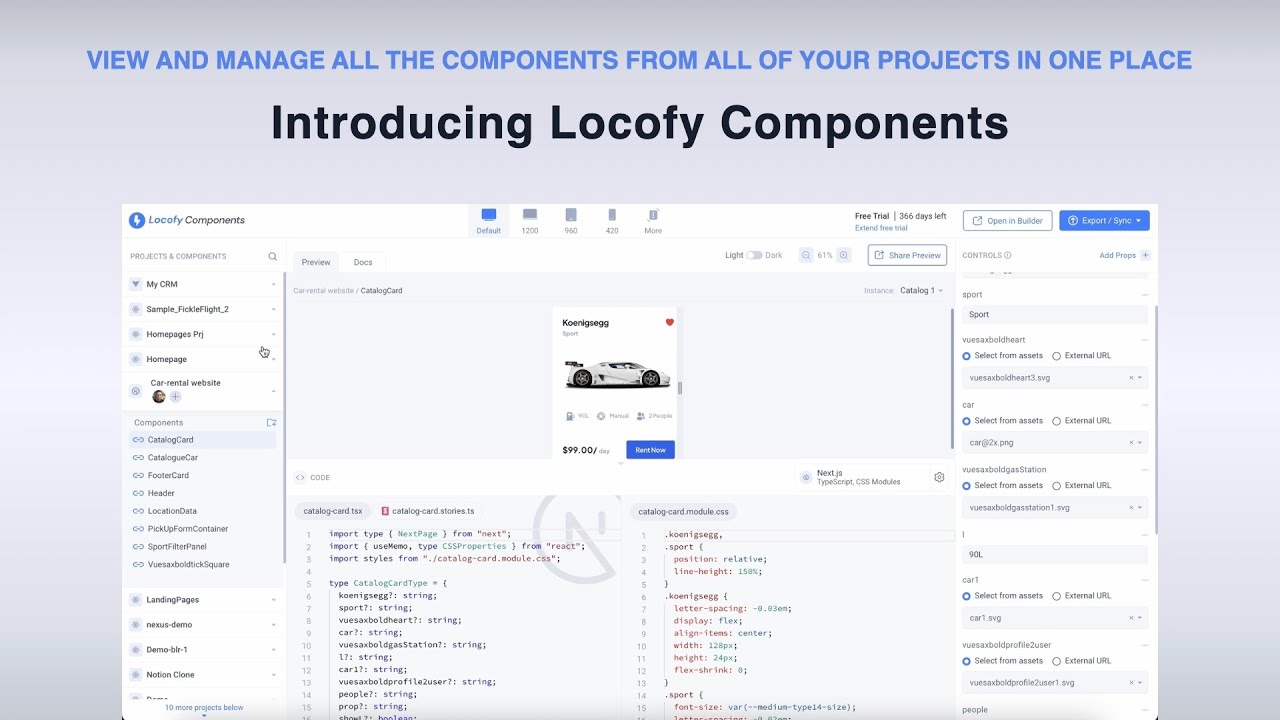Click the Controls info icon

click(x=1007, y=255)
